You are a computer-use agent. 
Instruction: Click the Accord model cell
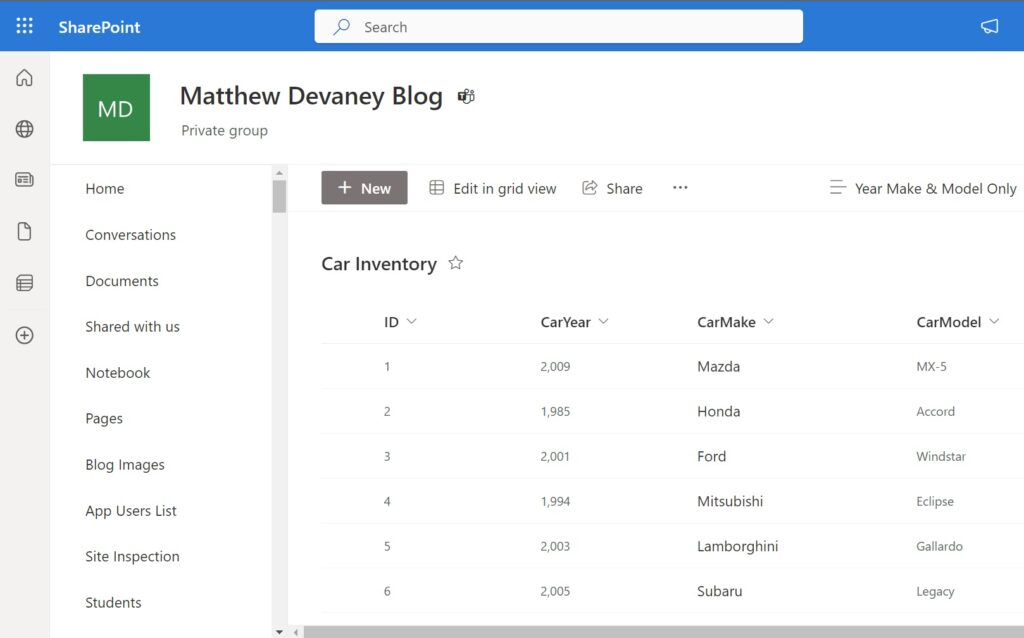click(x=935, y=411)
